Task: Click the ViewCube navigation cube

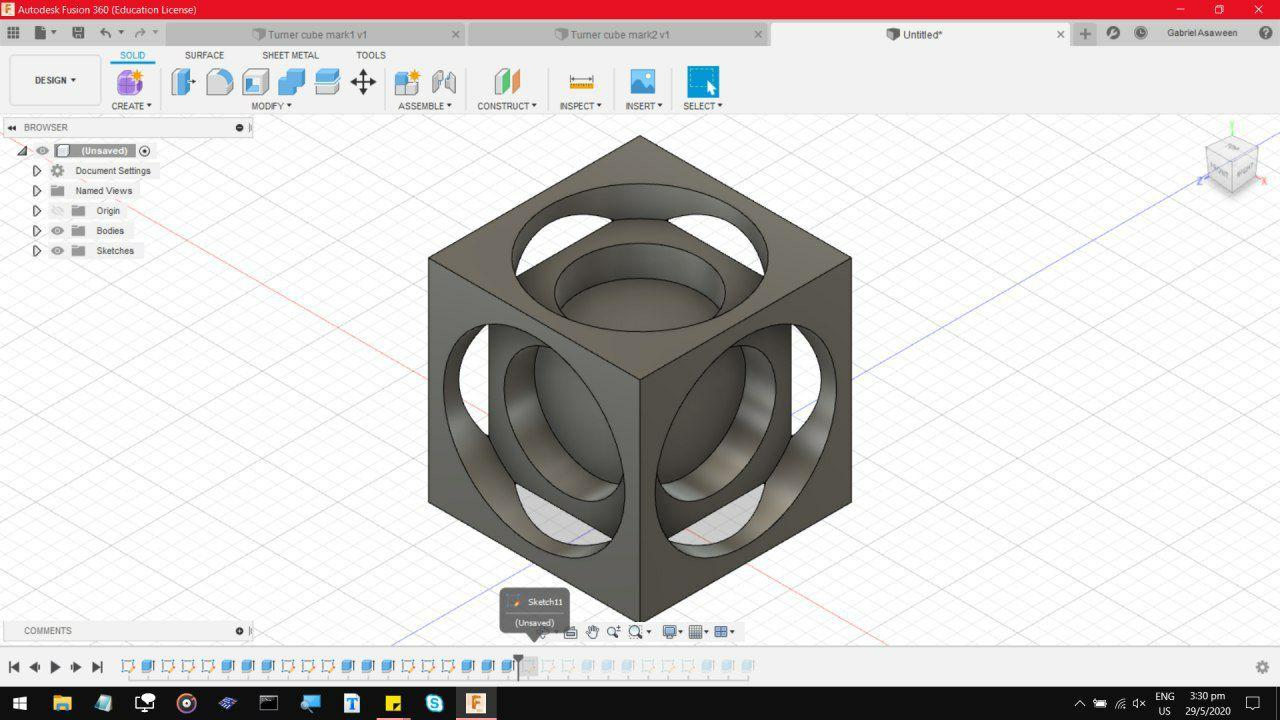Action: [x=1231, y=165]
